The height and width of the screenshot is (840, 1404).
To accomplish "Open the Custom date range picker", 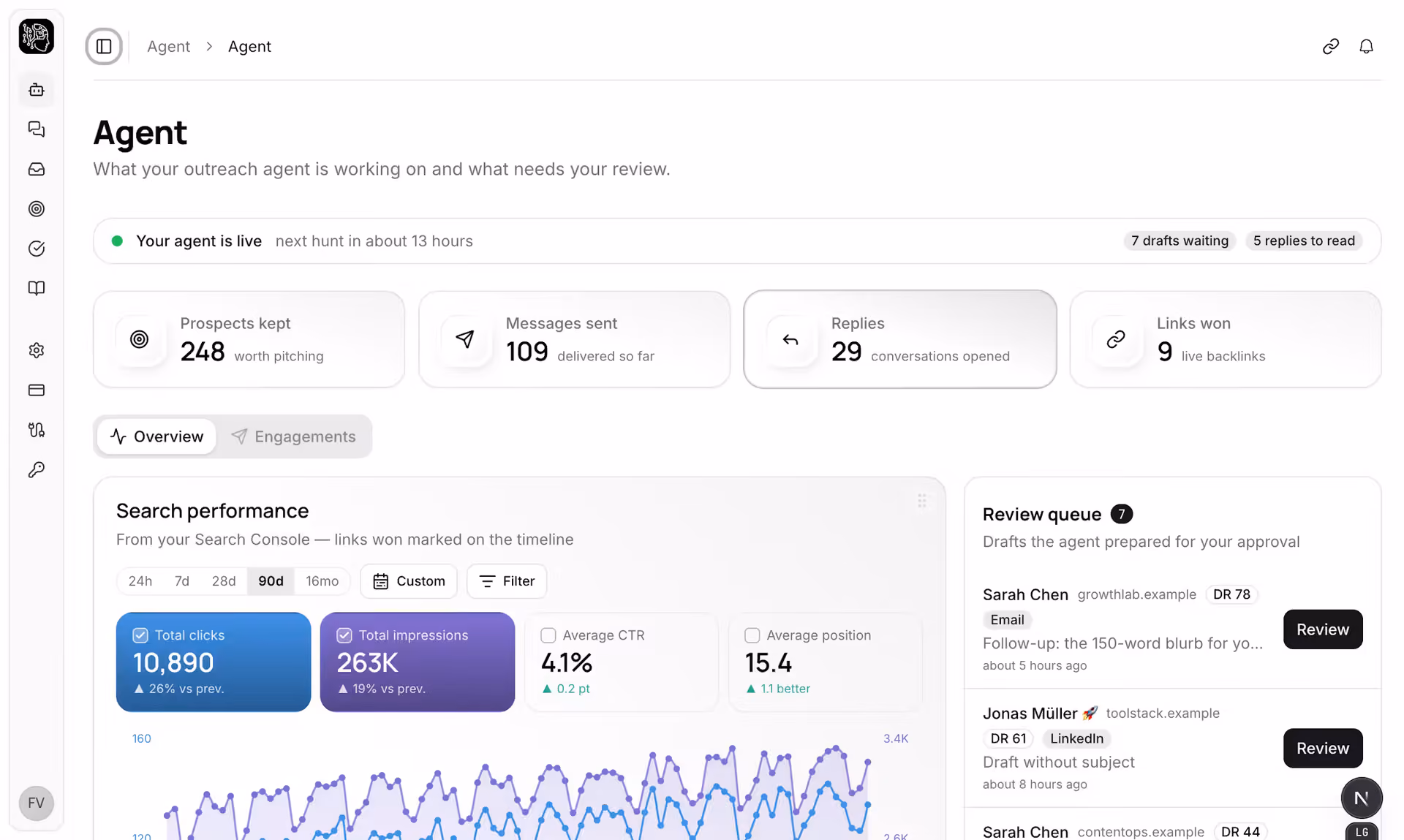I will pos(409,581).
